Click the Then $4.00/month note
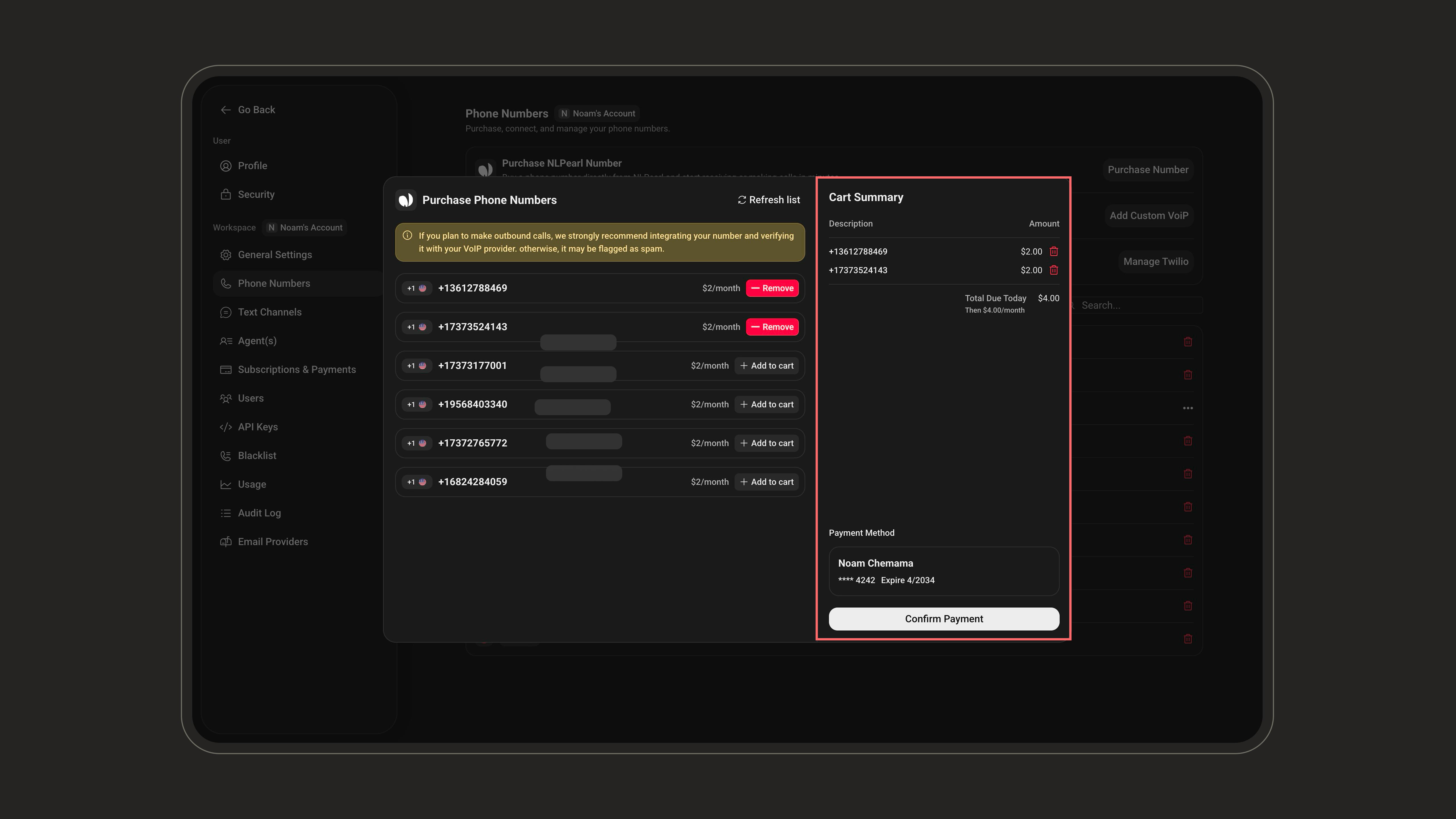Screen dimensions: 1456x819 (x=994, y=310)
